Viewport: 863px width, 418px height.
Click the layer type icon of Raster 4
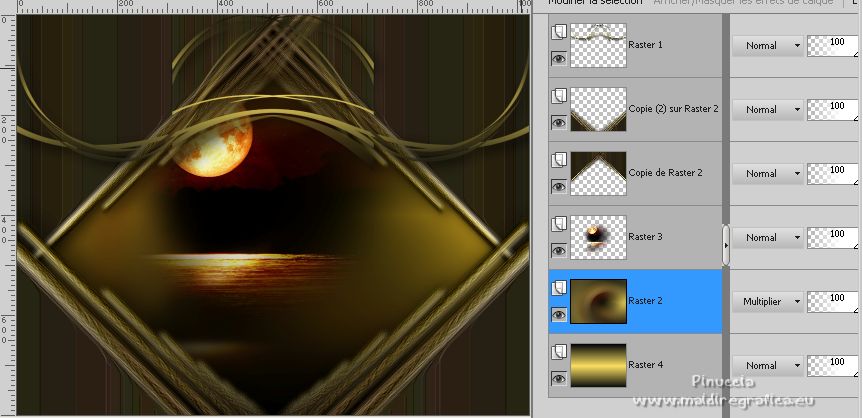click(559, 352)
